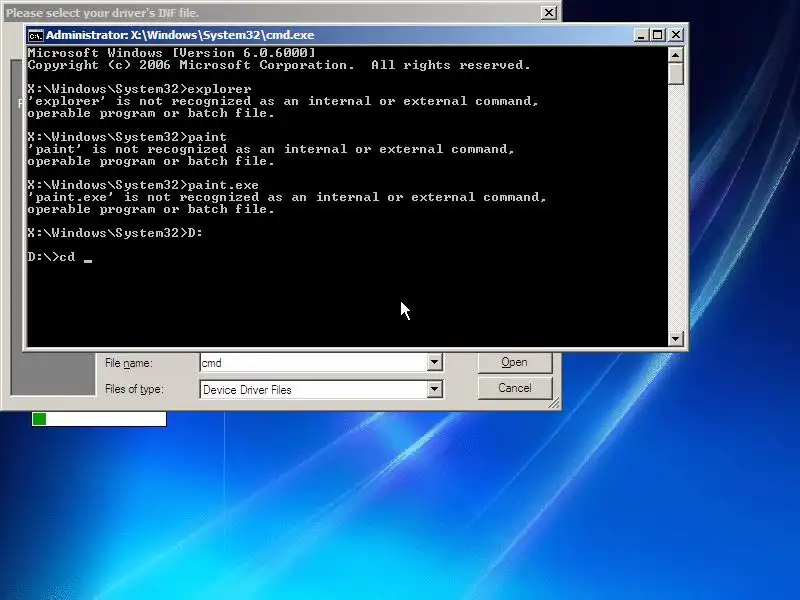Close the 'Please select your driver's INF file' dialog
The image size is (800, 600).
548,13
